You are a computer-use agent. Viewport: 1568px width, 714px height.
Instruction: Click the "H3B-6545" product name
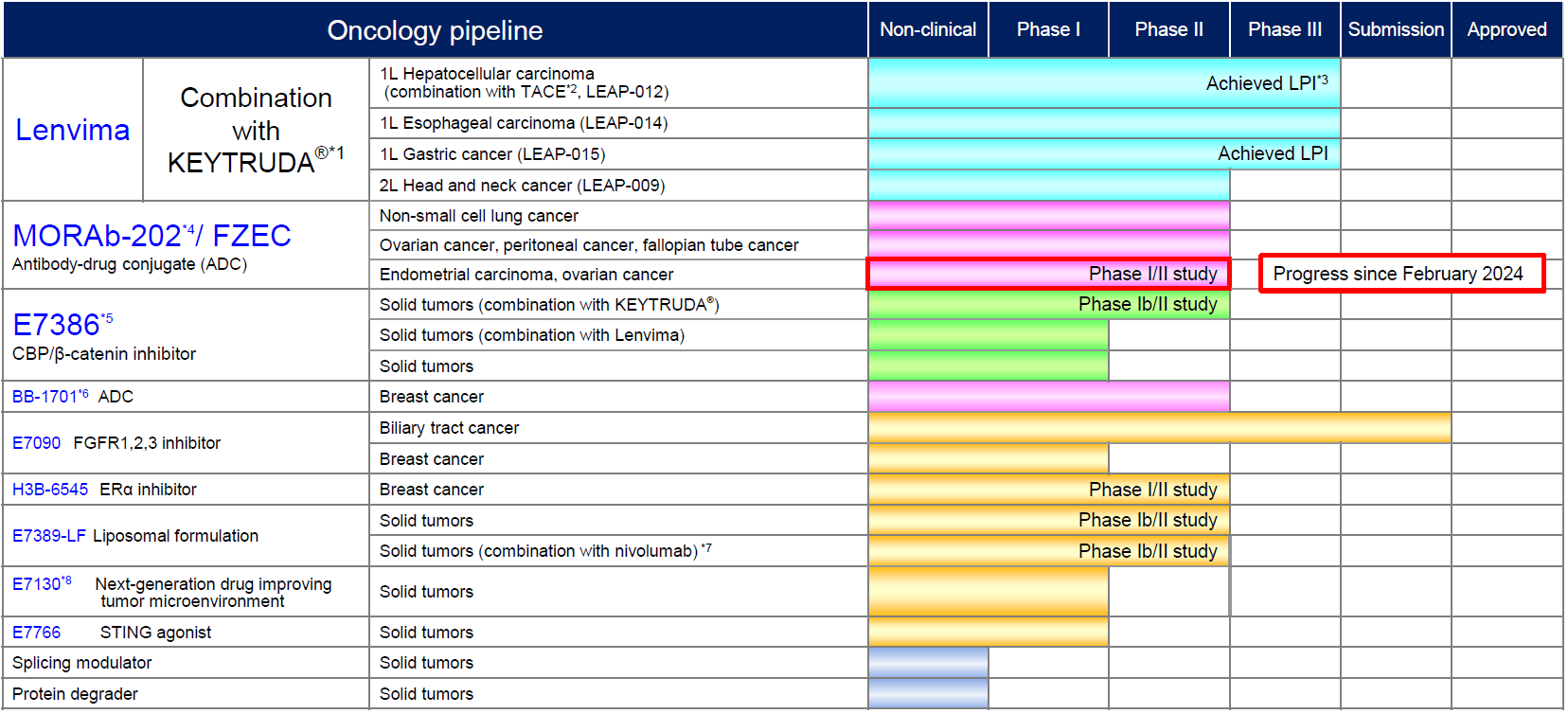tap(50, 490)
